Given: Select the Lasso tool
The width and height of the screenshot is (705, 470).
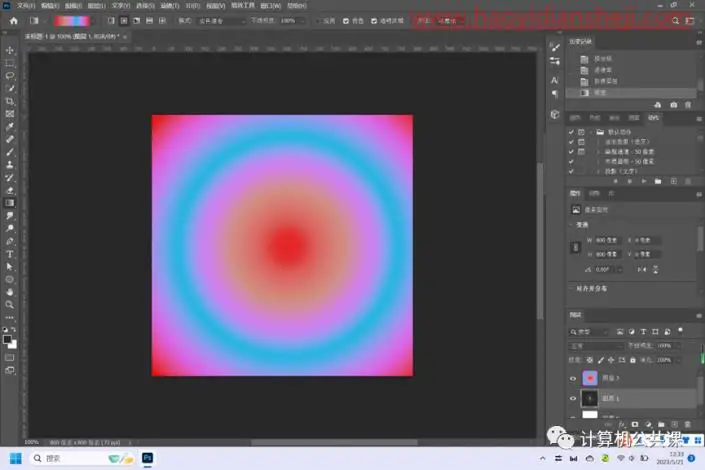Looking at the screenshot, I should (x=9, y=76).
